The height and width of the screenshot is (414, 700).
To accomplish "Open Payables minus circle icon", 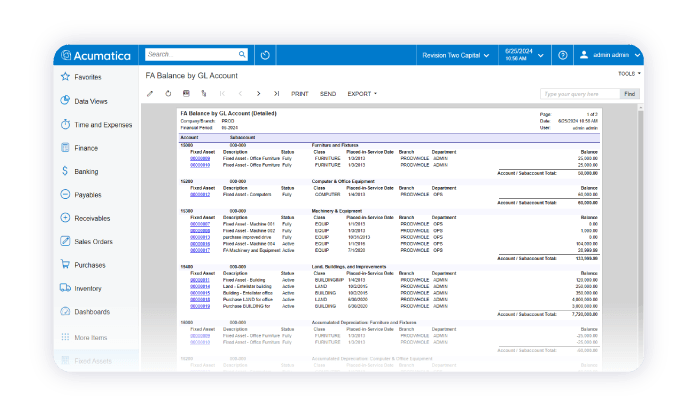I will pyautogui.click(x=65, y=194).
